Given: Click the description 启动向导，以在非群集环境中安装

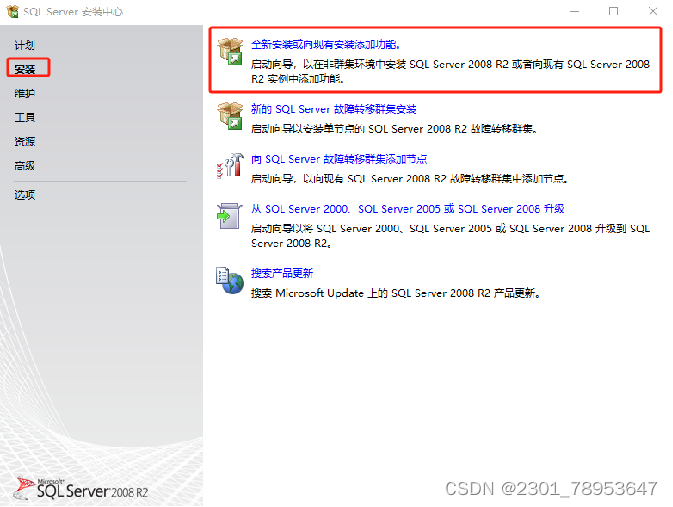Looking at the screenshot, I should click(x=450, y=71).
